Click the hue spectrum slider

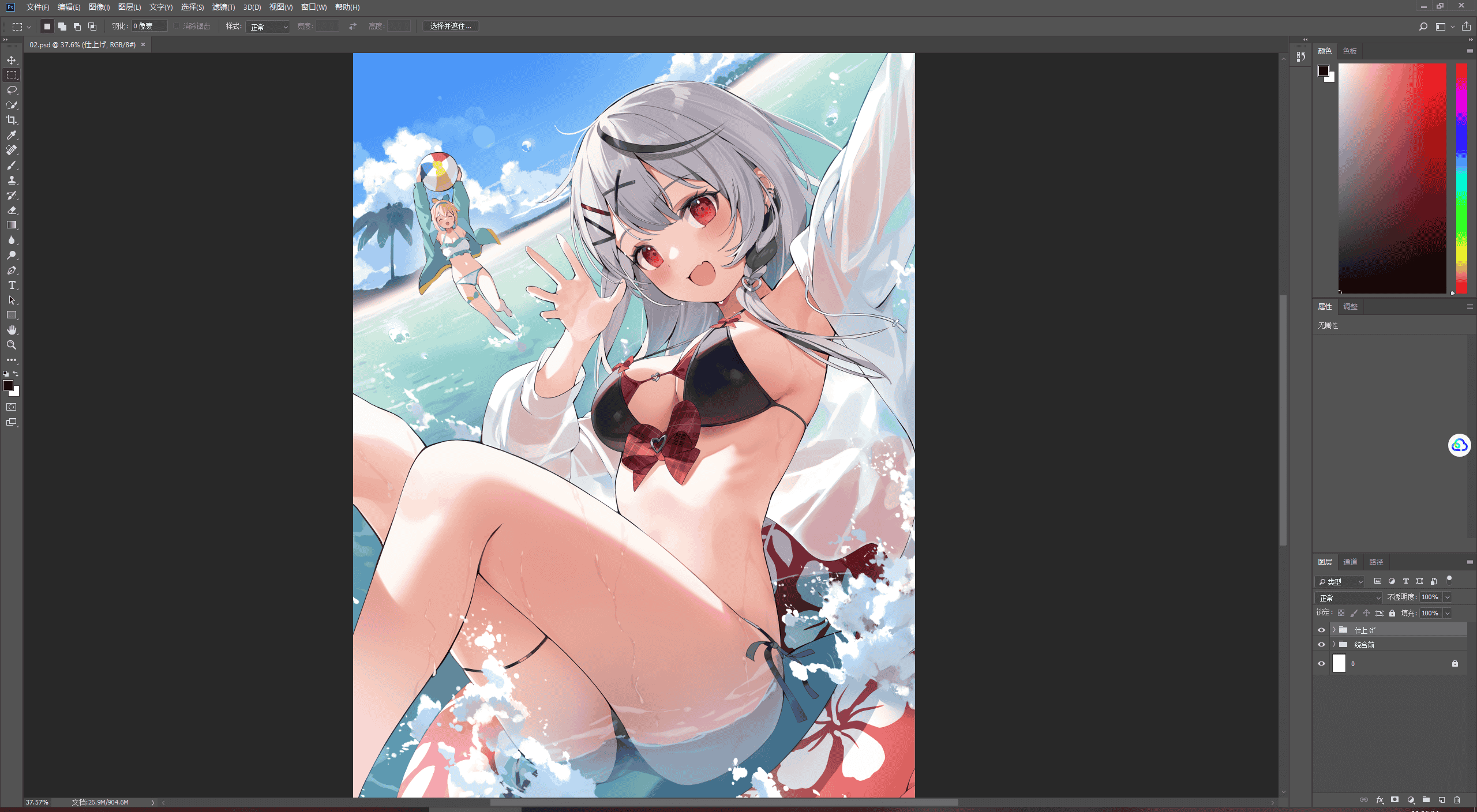[1461, 178]
